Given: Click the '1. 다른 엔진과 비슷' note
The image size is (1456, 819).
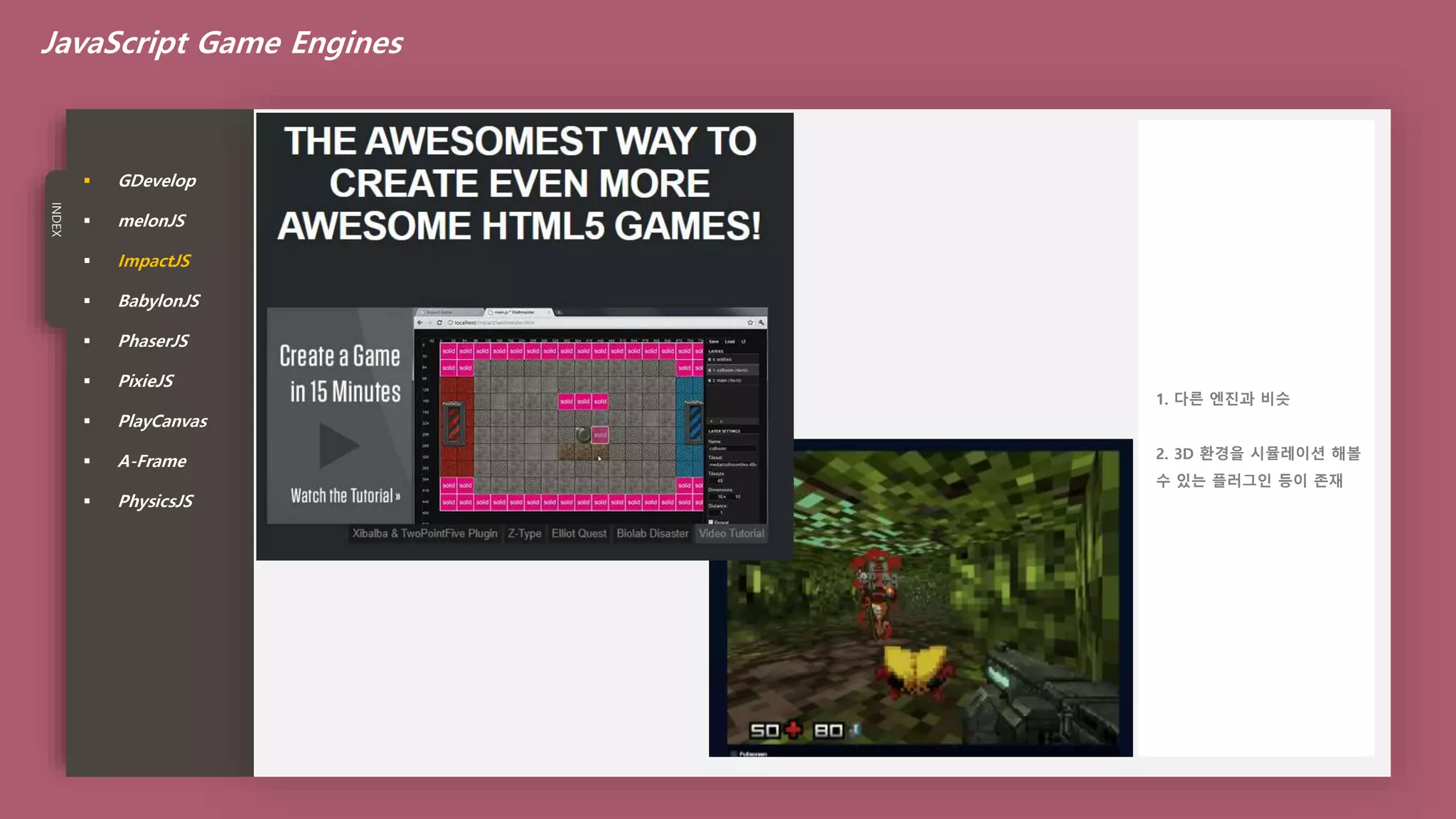Looking at the screenshot, I should (1222, 399).
